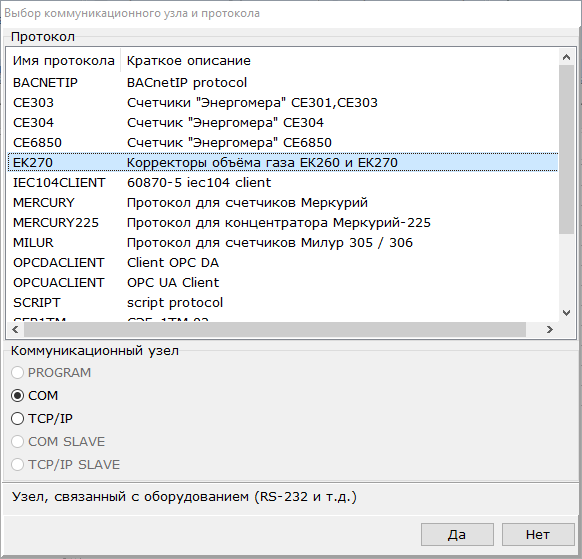The image size is (582, 559).
Task: Click description 'Протокол для счетчиков Милур 305 / 306'
Action: (x=270, y=243)
